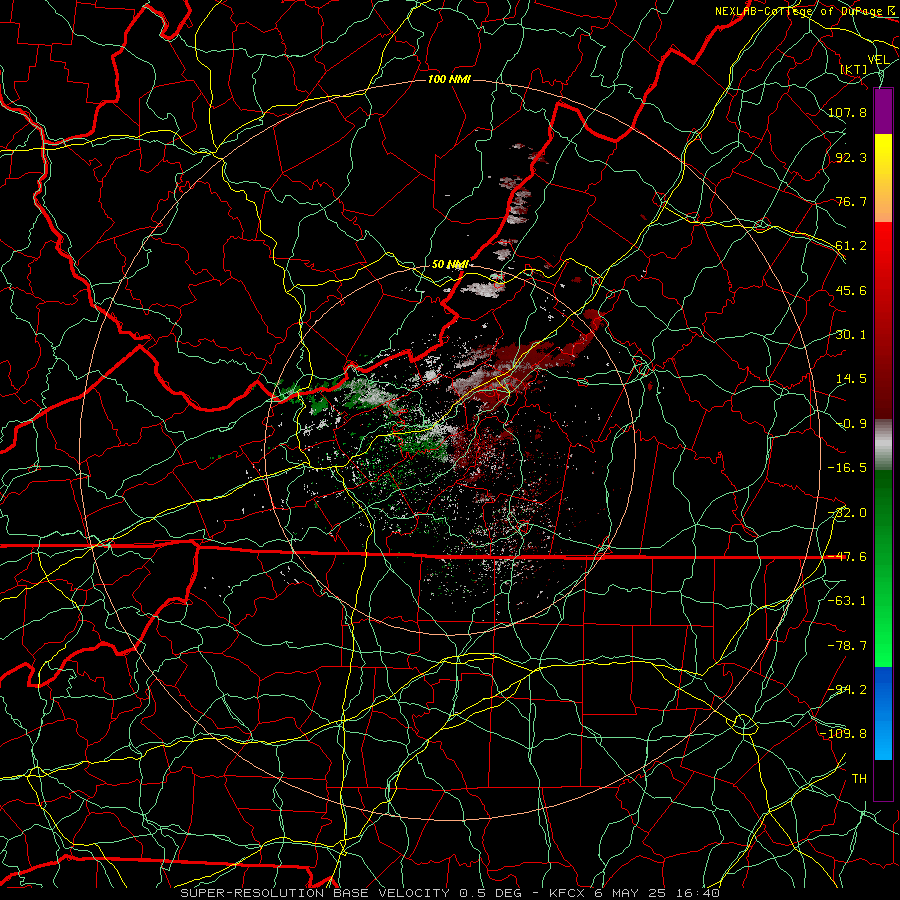Click the Super-Resolution Base Velocity caption
Image resolution: width=900 pixels, height=900 pixels.
449,893
